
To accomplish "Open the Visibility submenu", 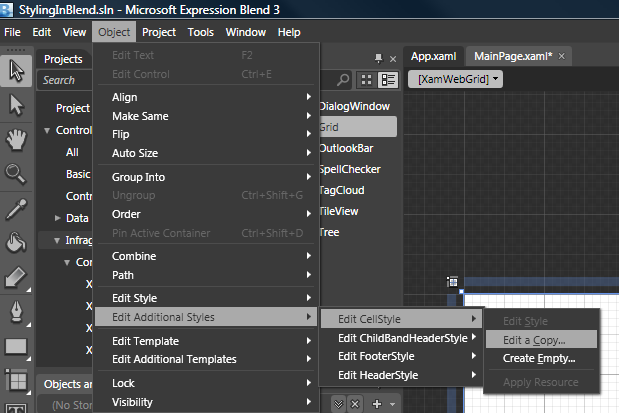I will (206, 402).
